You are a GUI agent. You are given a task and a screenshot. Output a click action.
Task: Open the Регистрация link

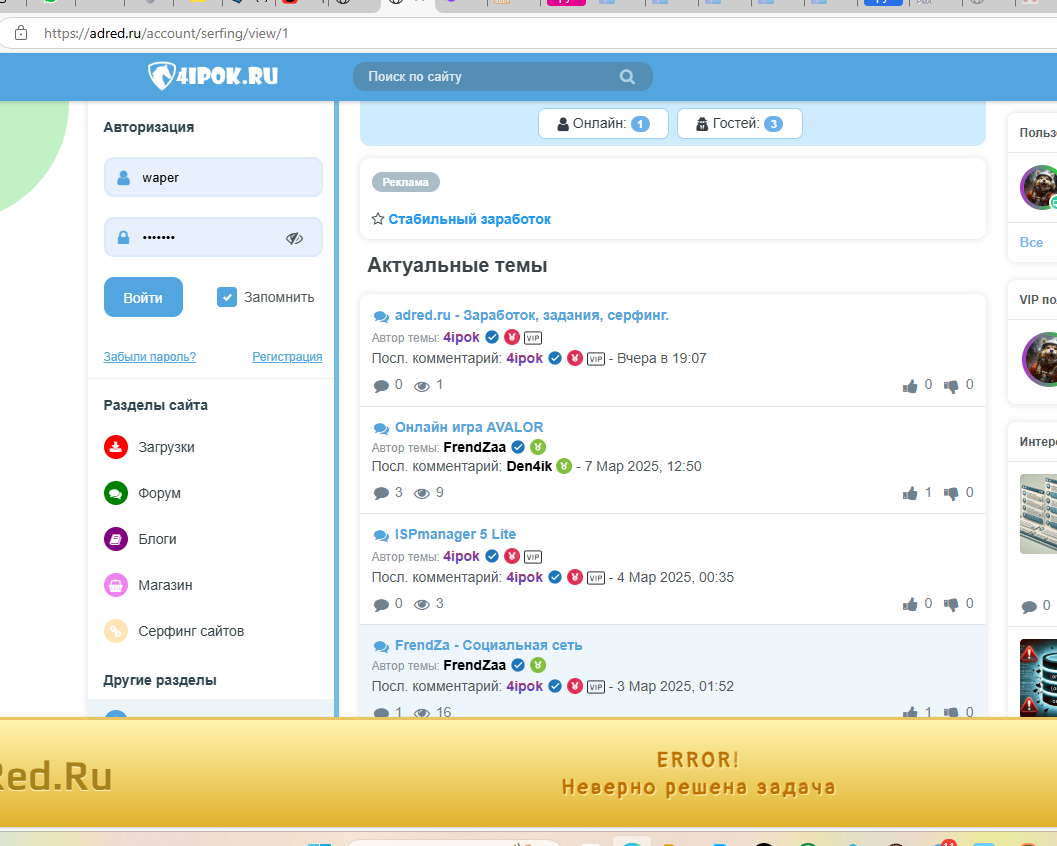click(x=287, y=357)
